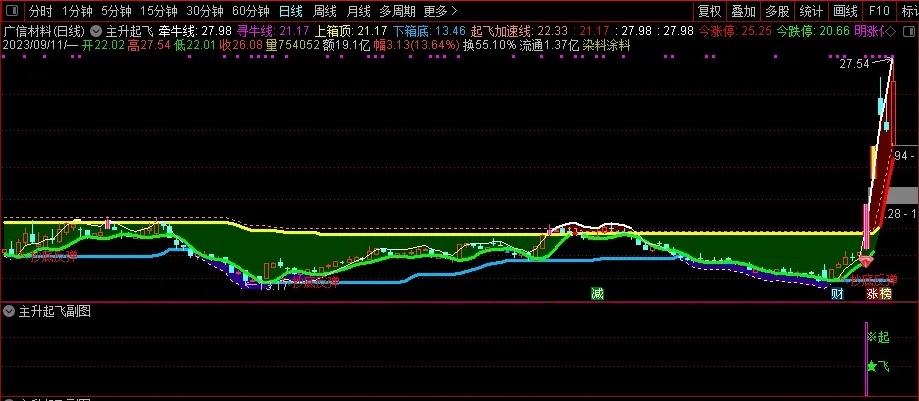
Task: Click the 标记 button at top-right
Action: 909,11
